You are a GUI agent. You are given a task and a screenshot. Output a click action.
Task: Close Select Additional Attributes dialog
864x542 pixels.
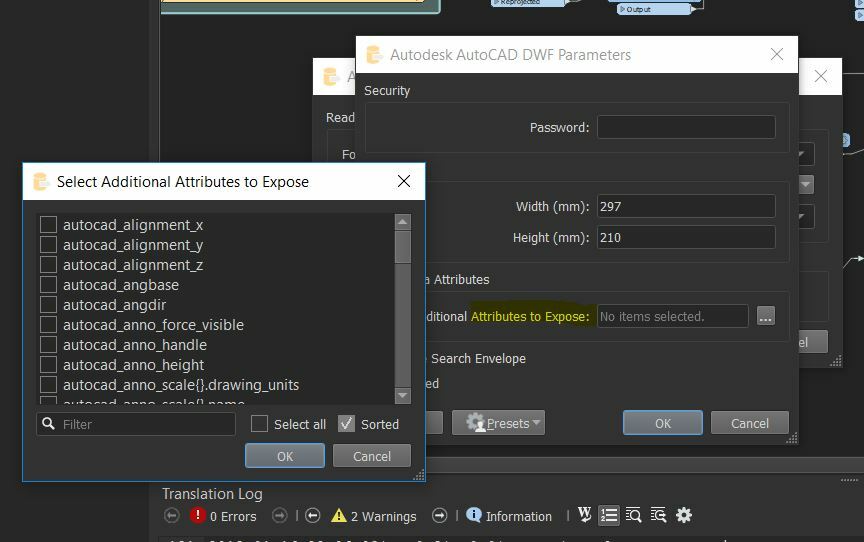(x=404, y=181)
